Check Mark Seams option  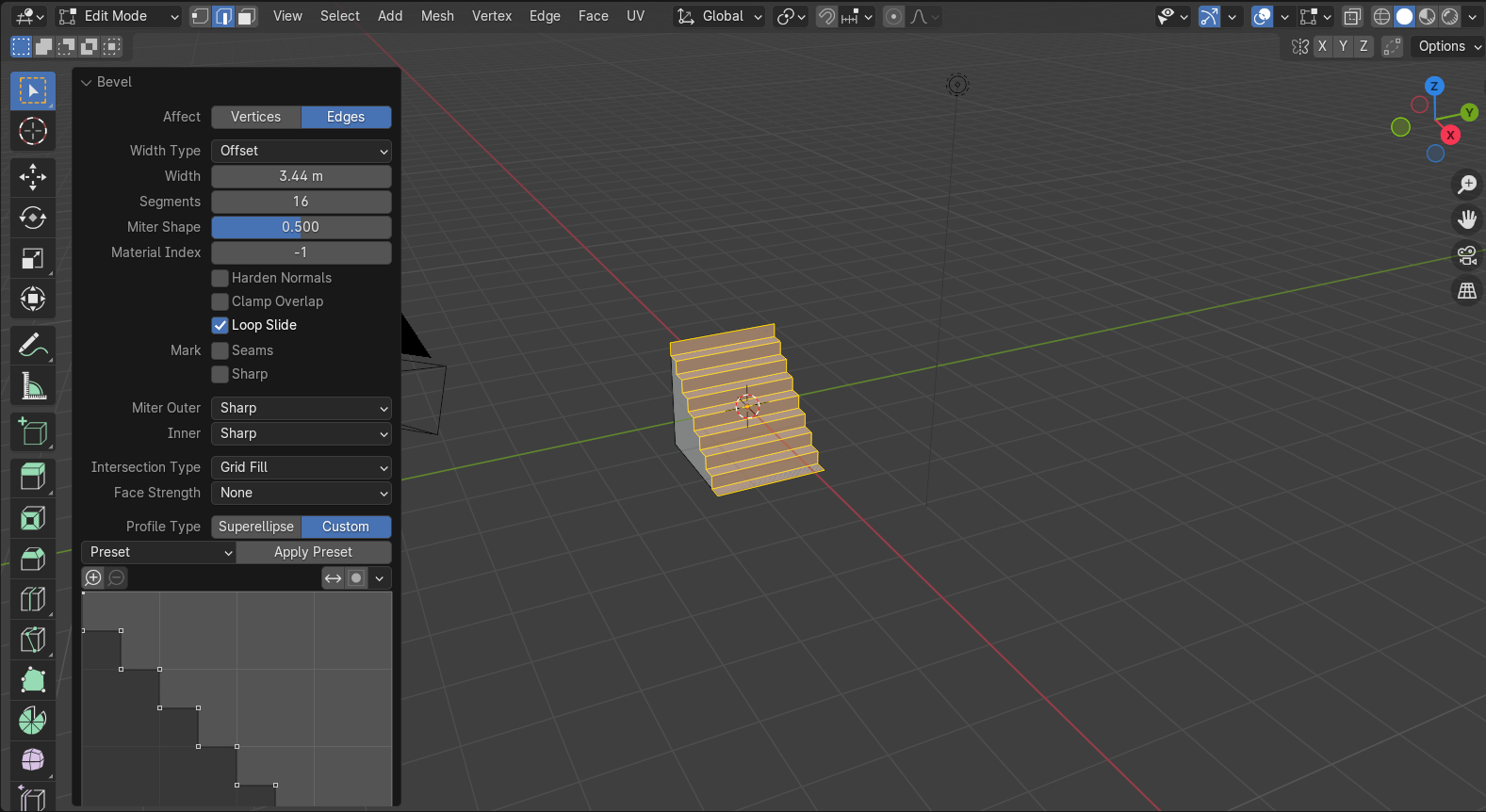pyautogui.click(x=220, y=350)
